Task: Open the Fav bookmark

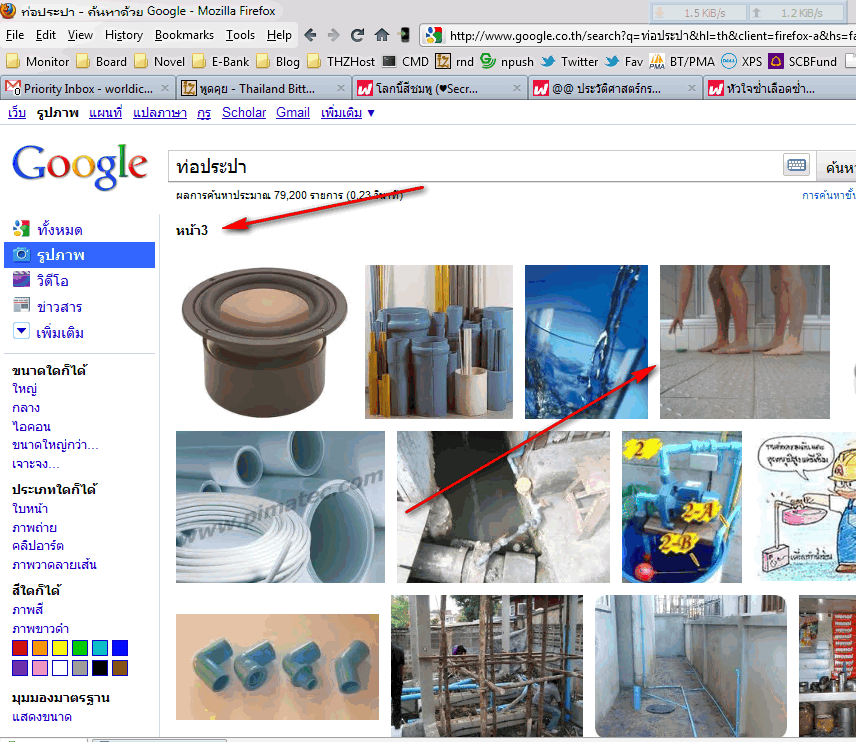Action: 624,62
